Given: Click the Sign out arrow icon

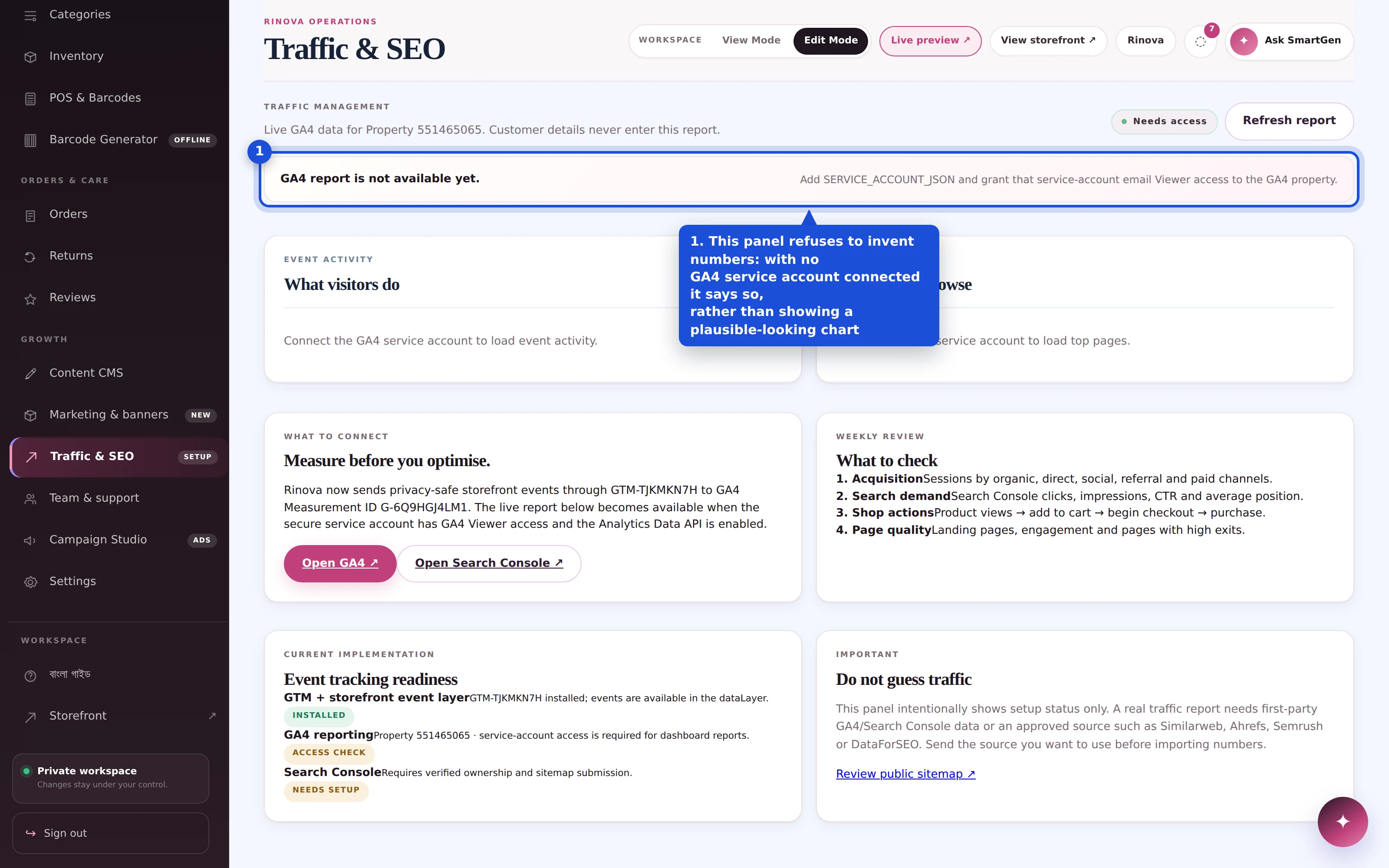Looking at the screenshot, I should click(x=31, y=833).
